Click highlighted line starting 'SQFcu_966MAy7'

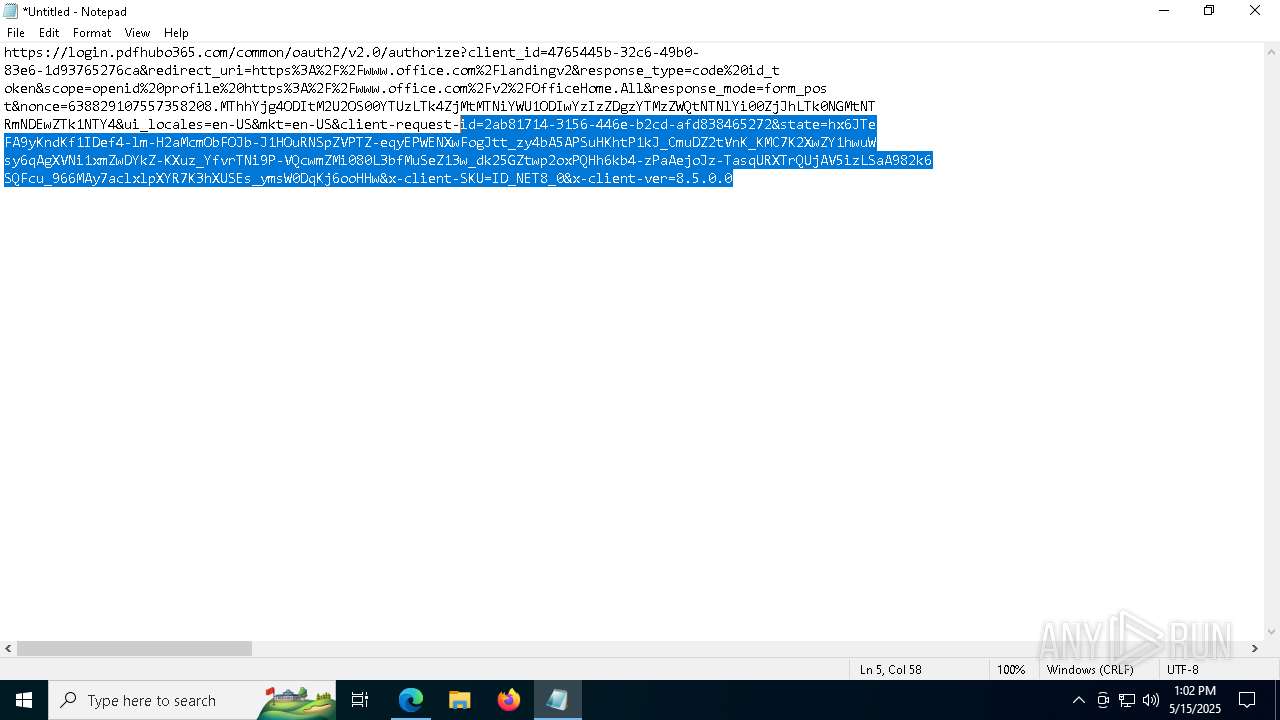368,178
